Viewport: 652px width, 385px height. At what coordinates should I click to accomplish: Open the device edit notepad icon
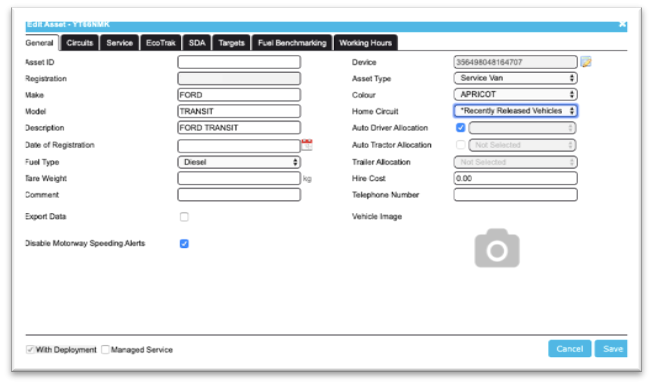coord(586,62)
